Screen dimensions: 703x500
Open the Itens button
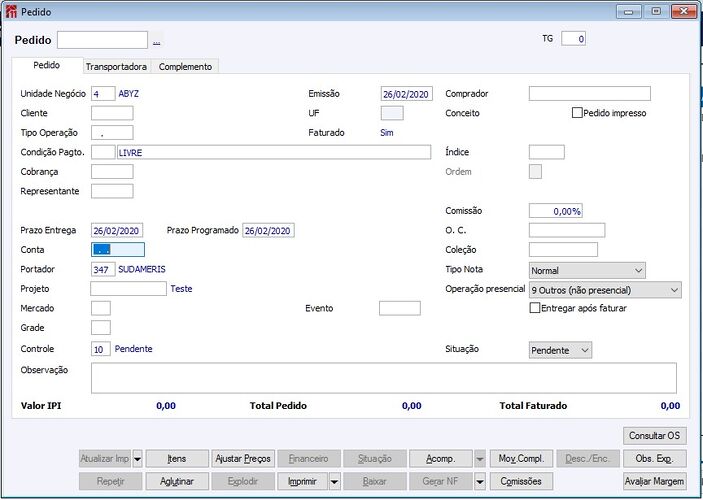177,459
